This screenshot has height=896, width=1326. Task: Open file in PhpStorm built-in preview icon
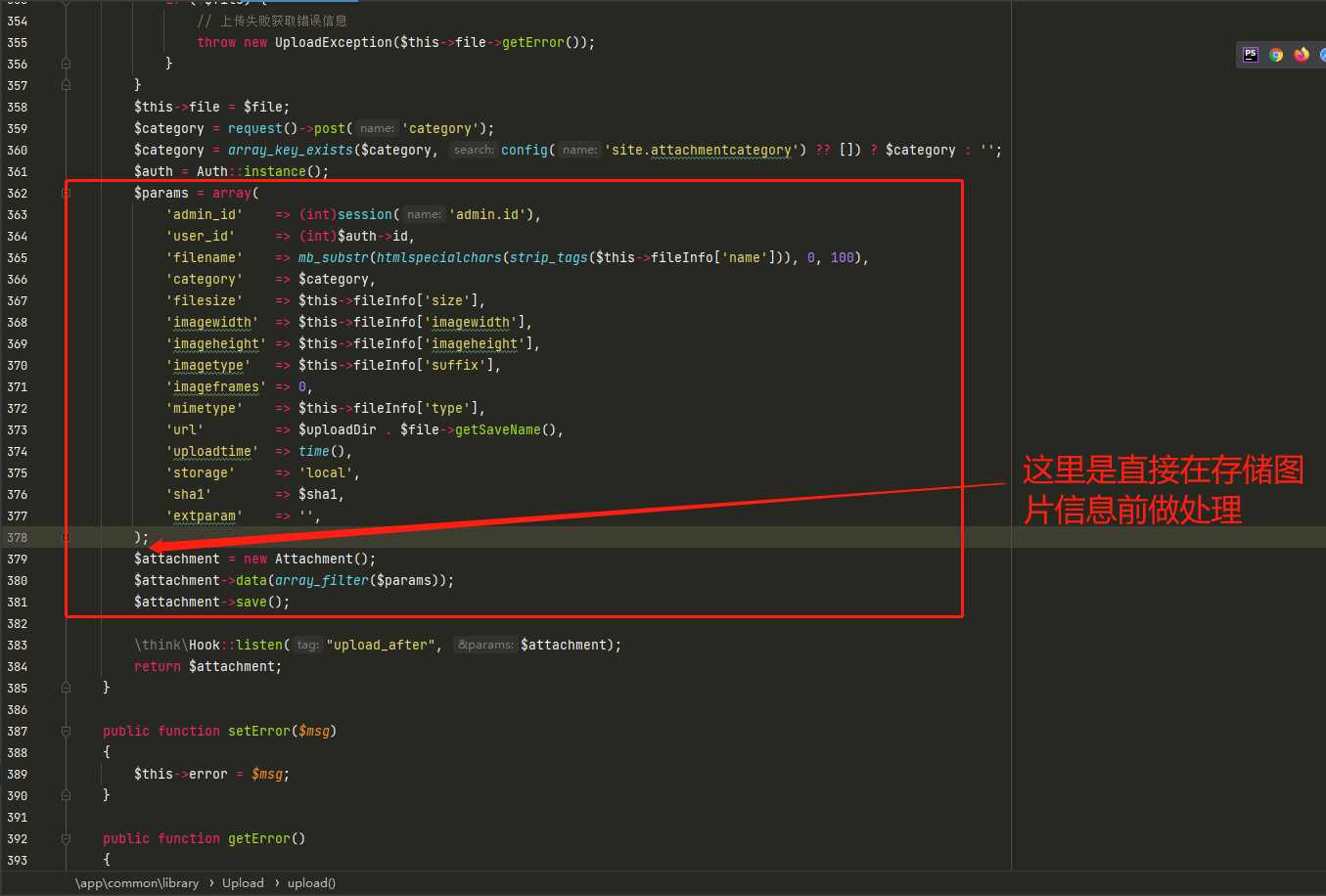(x=1251, y=55)
